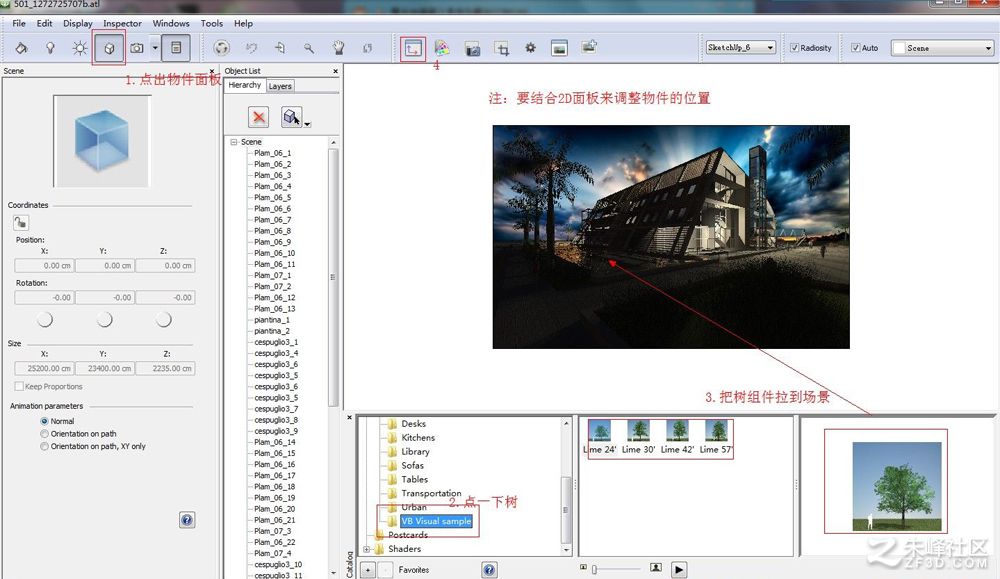Open the Lights inspector bulb icon
The image size is (1000, 579).
(50, 48)
